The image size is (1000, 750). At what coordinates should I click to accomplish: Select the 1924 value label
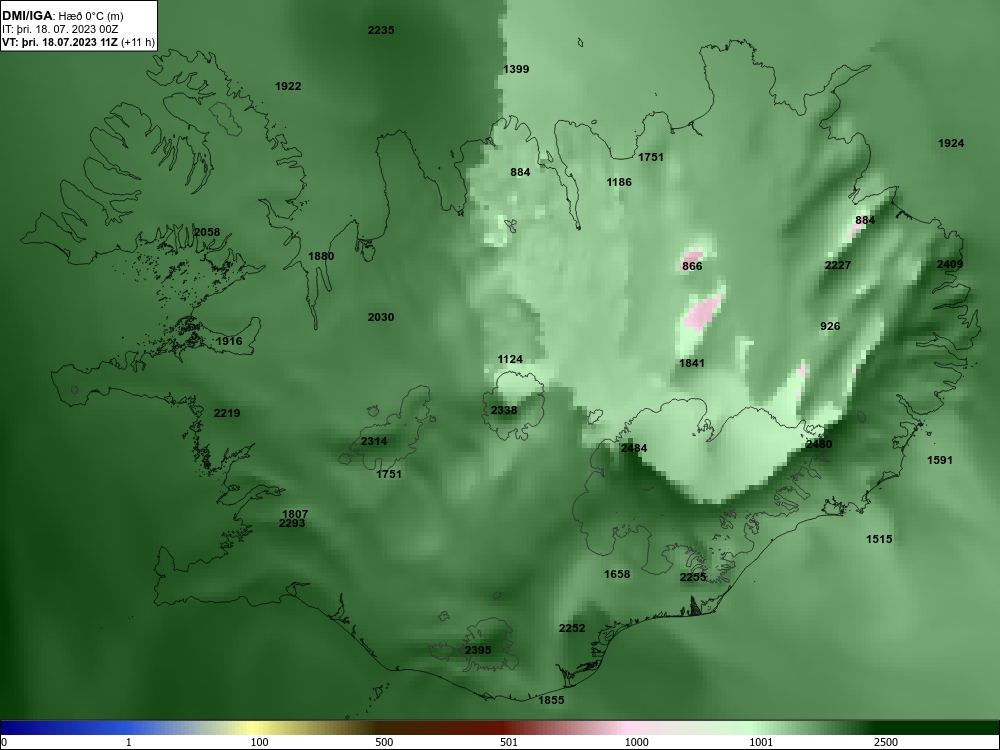coord(951,143)
